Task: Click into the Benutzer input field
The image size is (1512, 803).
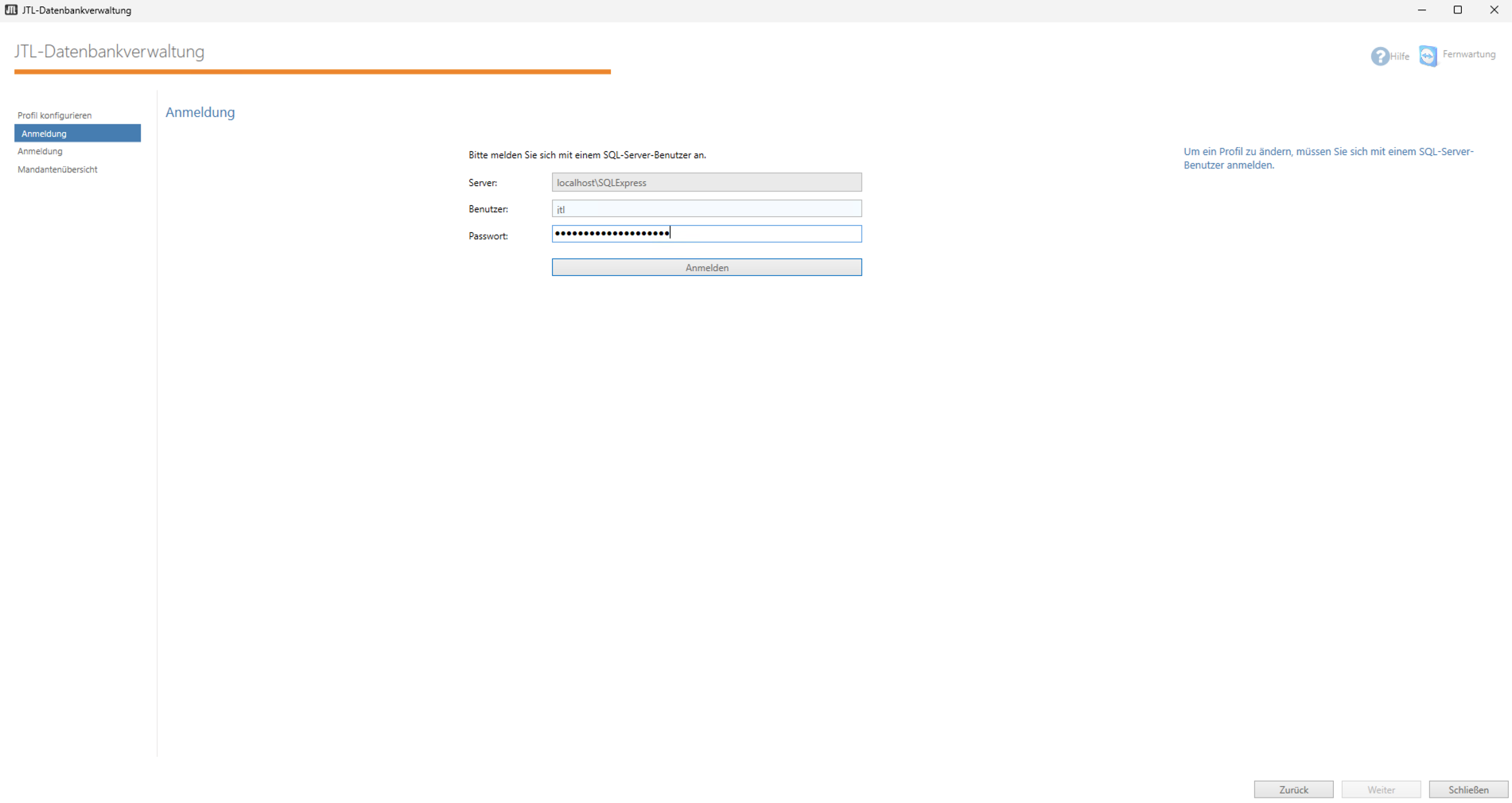Action: coord(706,209)
